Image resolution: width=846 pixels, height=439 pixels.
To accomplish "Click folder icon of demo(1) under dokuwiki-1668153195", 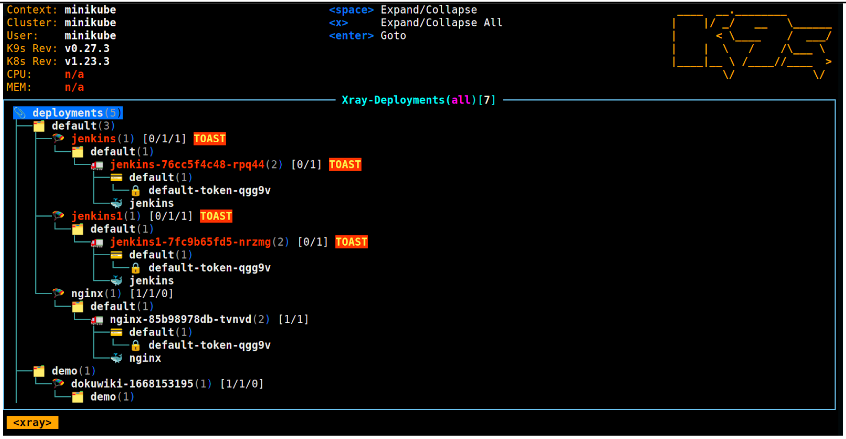I will pyautogui.click(x=78, y=397).
